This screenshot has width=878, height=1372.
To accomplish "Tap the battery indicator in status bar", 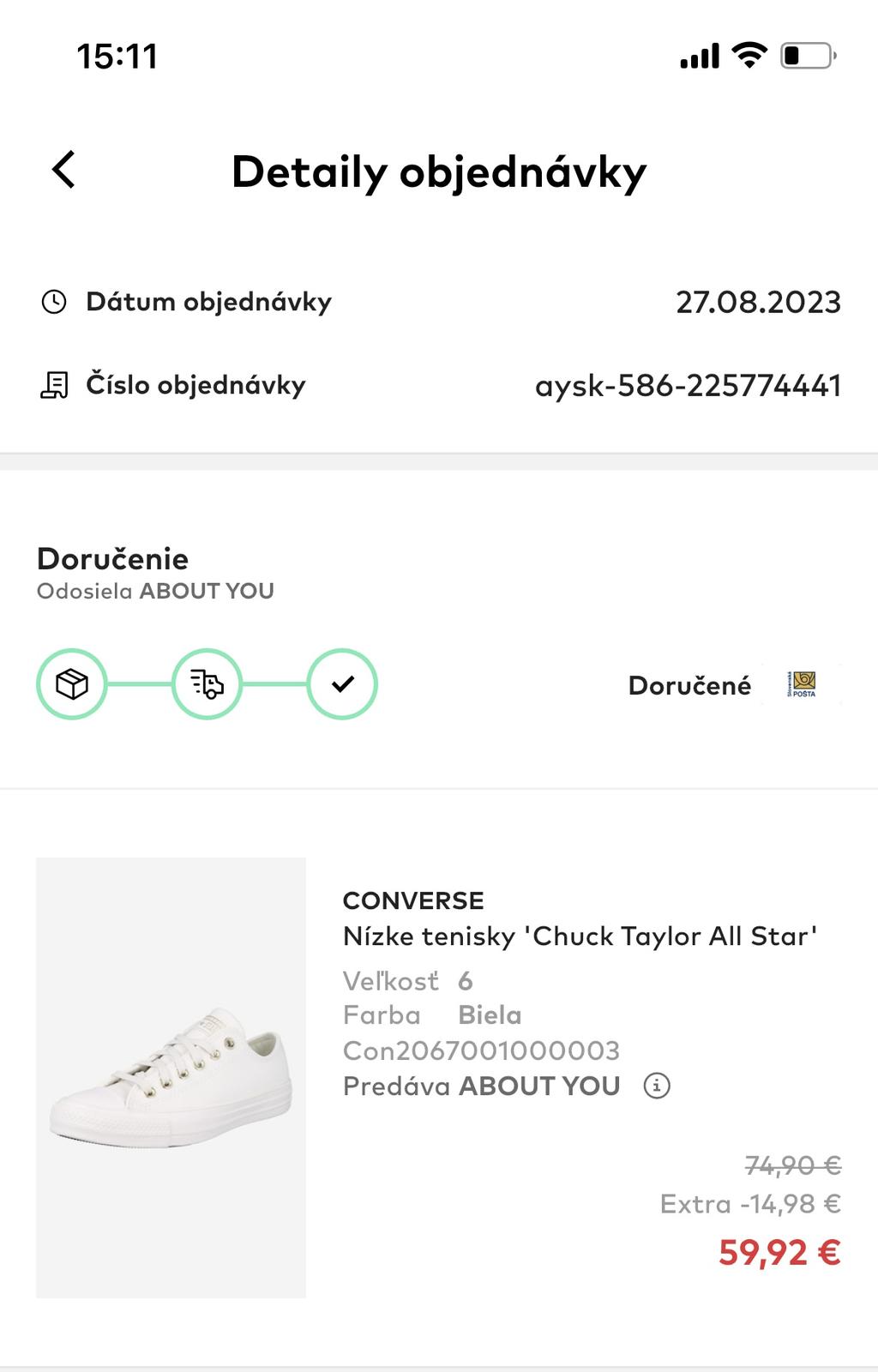I will coord(807,57).
